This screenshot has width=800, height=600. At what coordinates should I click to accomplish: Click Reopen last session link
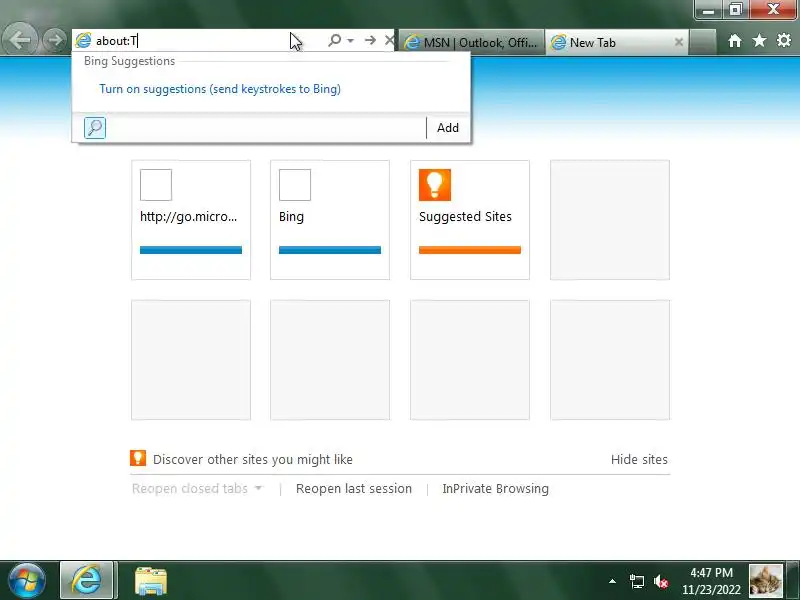click(354, 489)
